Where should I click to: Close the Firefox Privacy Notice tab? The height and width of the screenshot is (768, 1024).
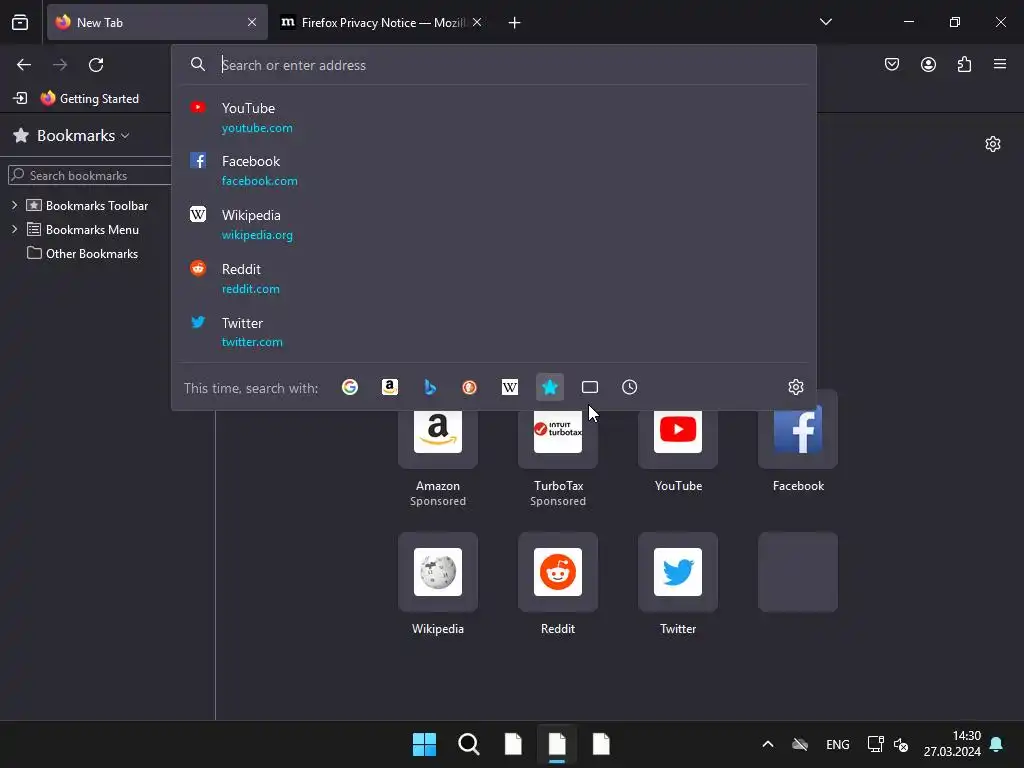477,22
